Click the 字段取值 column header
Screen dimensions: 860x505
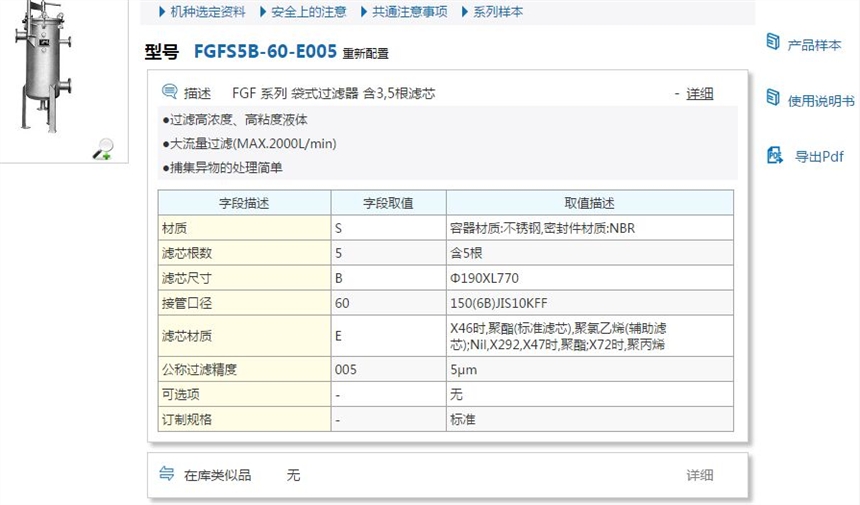pos(388,203)
